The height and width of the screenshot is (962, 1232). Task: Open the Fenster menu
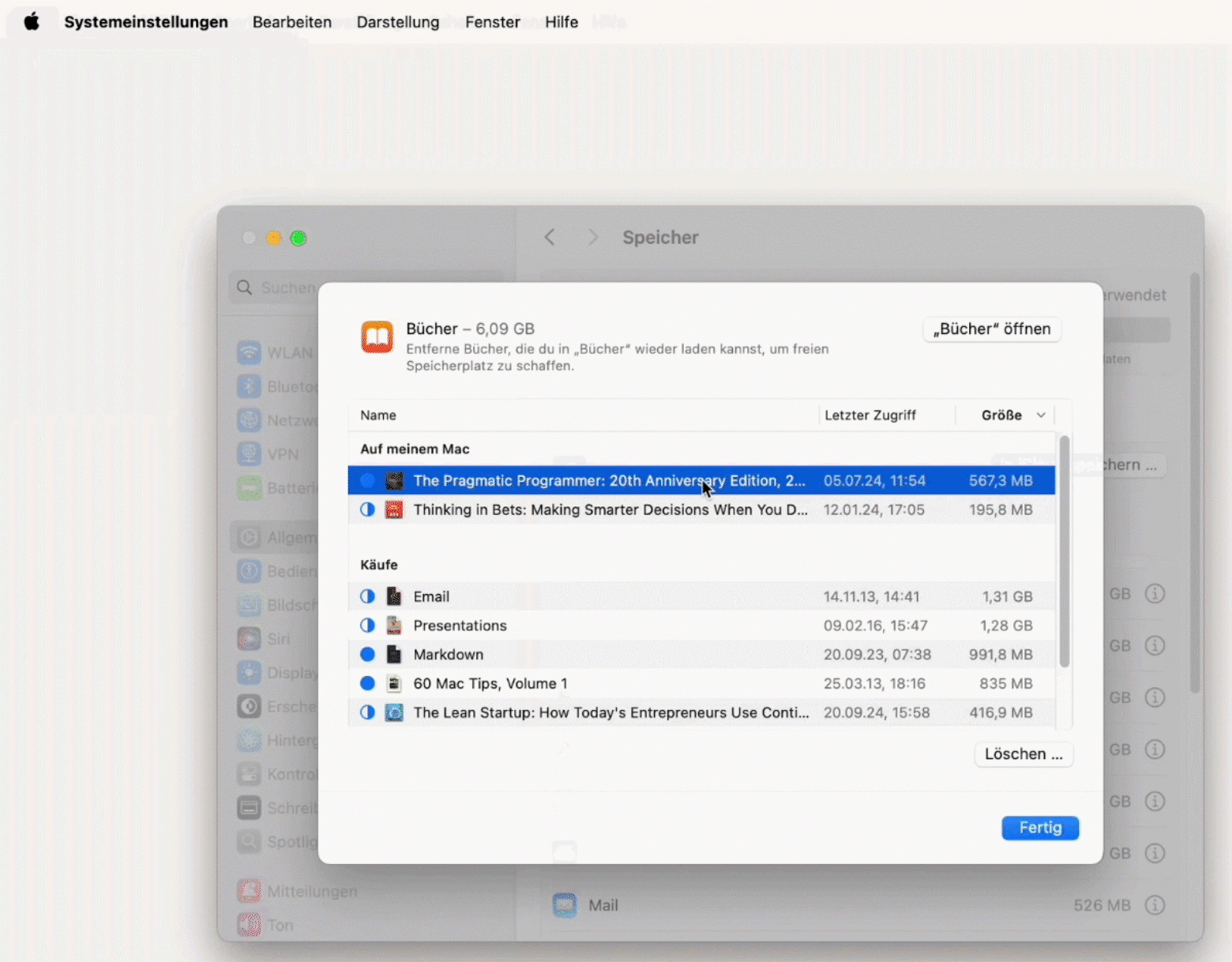492,22
